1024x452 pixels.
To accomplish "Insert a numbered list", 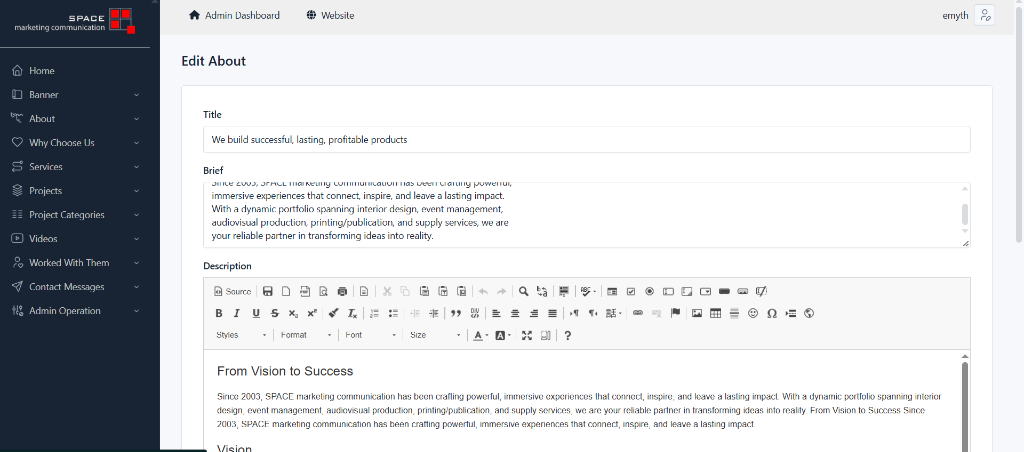I will coord(374,314).
